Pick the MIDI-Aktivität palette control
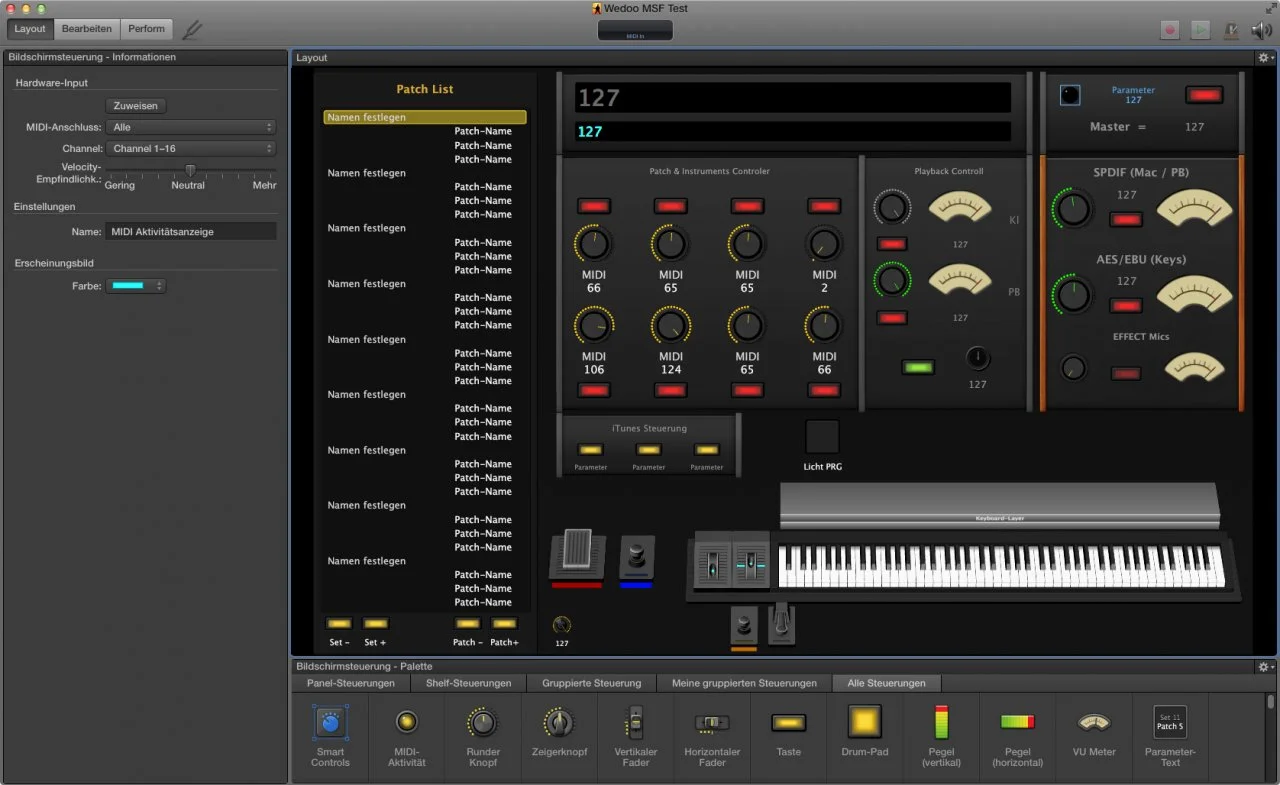This screenshot has height=785, width=1280. tap(406, 722)
